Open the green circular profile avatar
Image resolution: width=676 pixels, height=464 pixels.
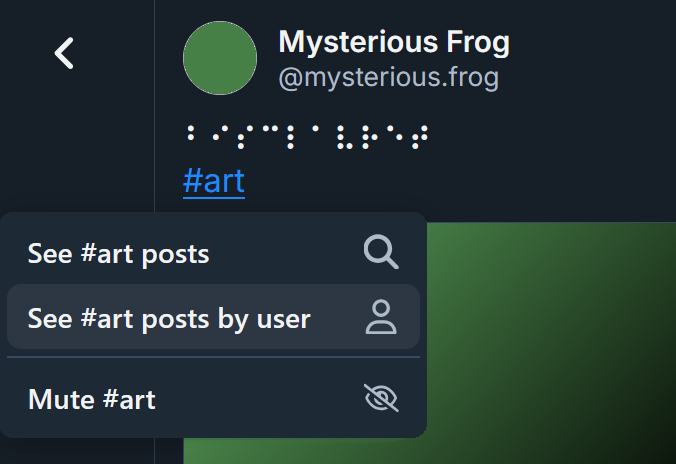[x=220, y=58]
